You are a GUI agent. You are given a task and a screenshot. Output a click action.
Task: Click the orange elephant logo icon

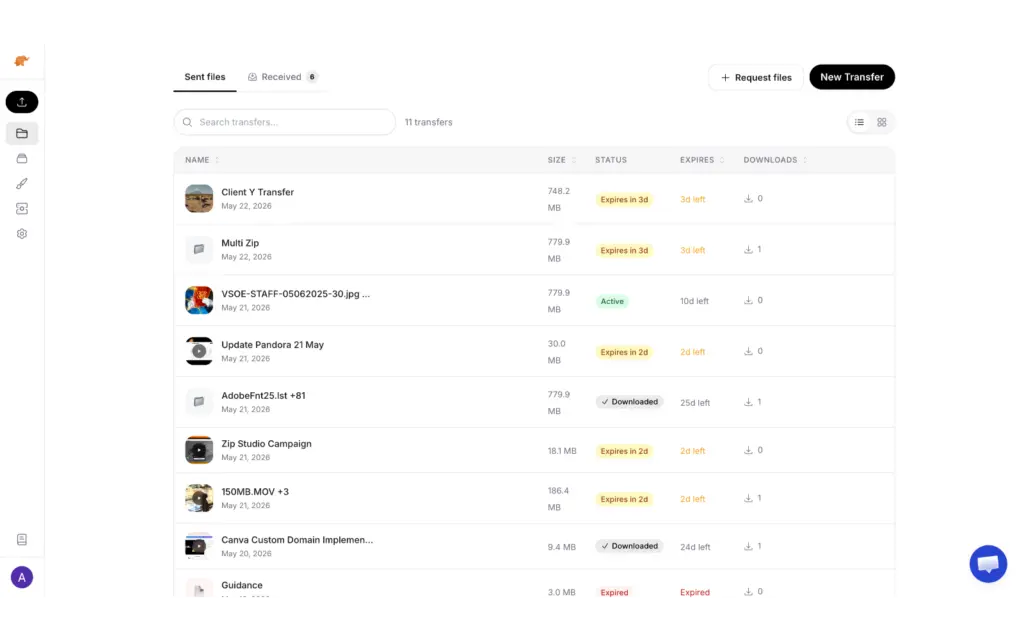22,61
